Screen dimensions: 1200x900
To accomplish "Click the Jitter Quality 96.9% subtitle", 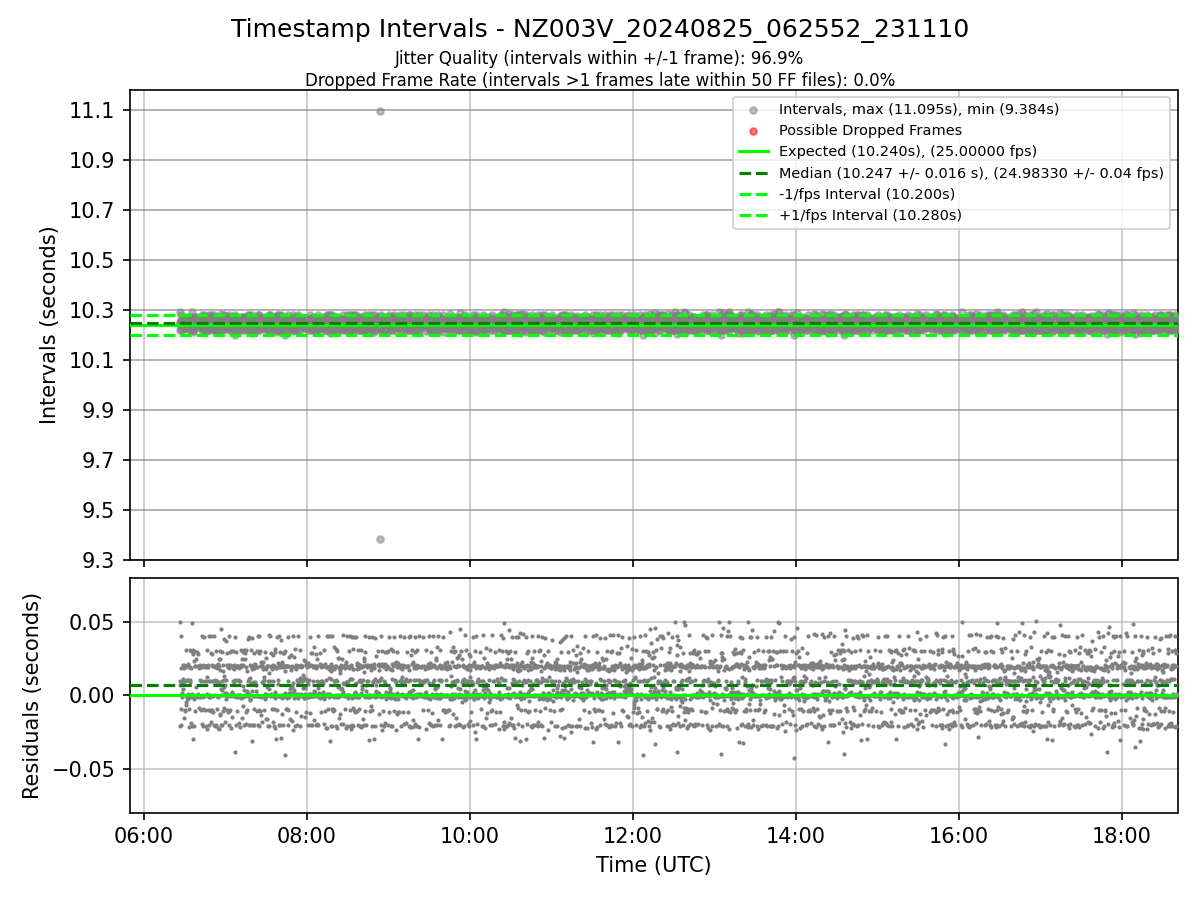I will click(x=599, y=58).
